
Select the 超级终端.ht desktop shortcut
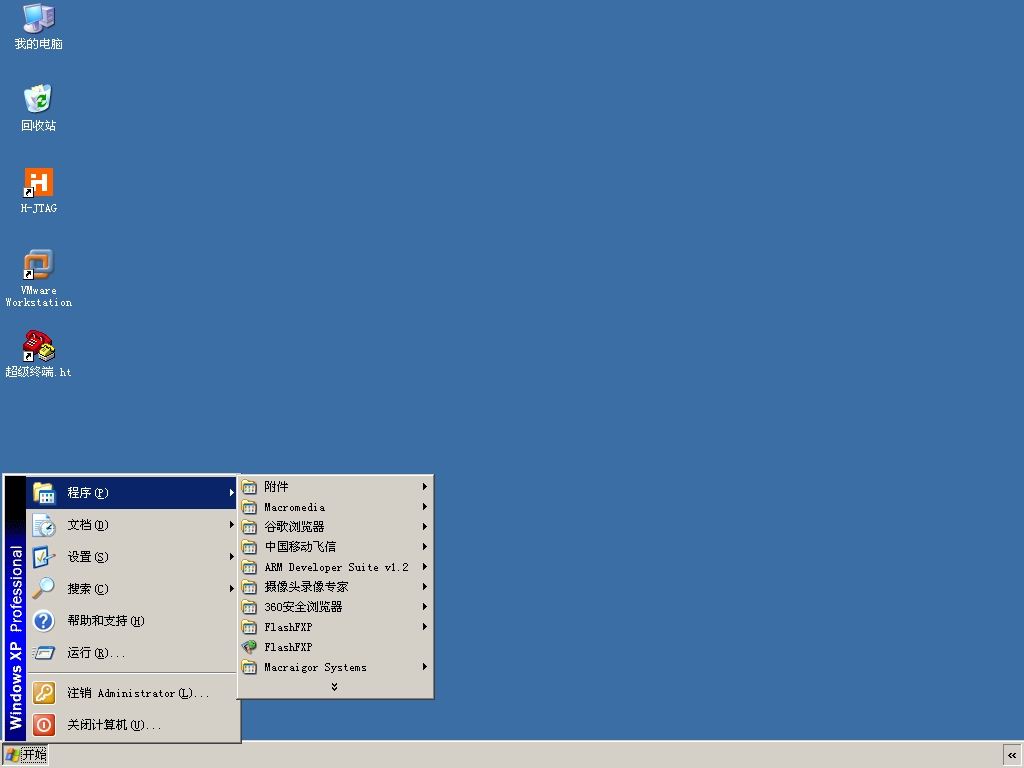(x=39, y=355)
